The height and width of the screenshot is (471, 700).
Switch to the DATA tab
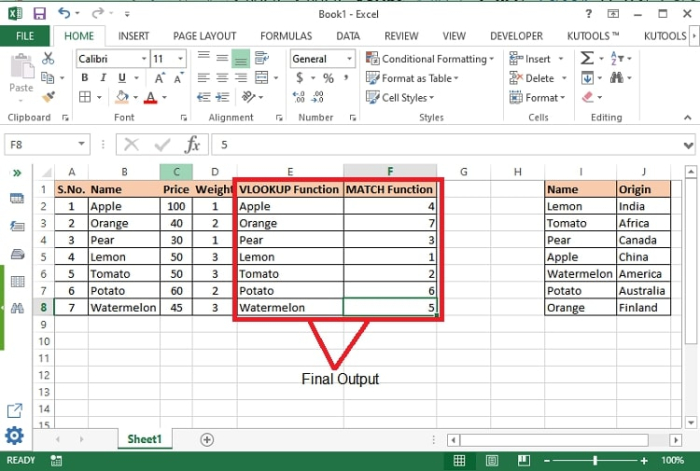[x=348, y=36]
